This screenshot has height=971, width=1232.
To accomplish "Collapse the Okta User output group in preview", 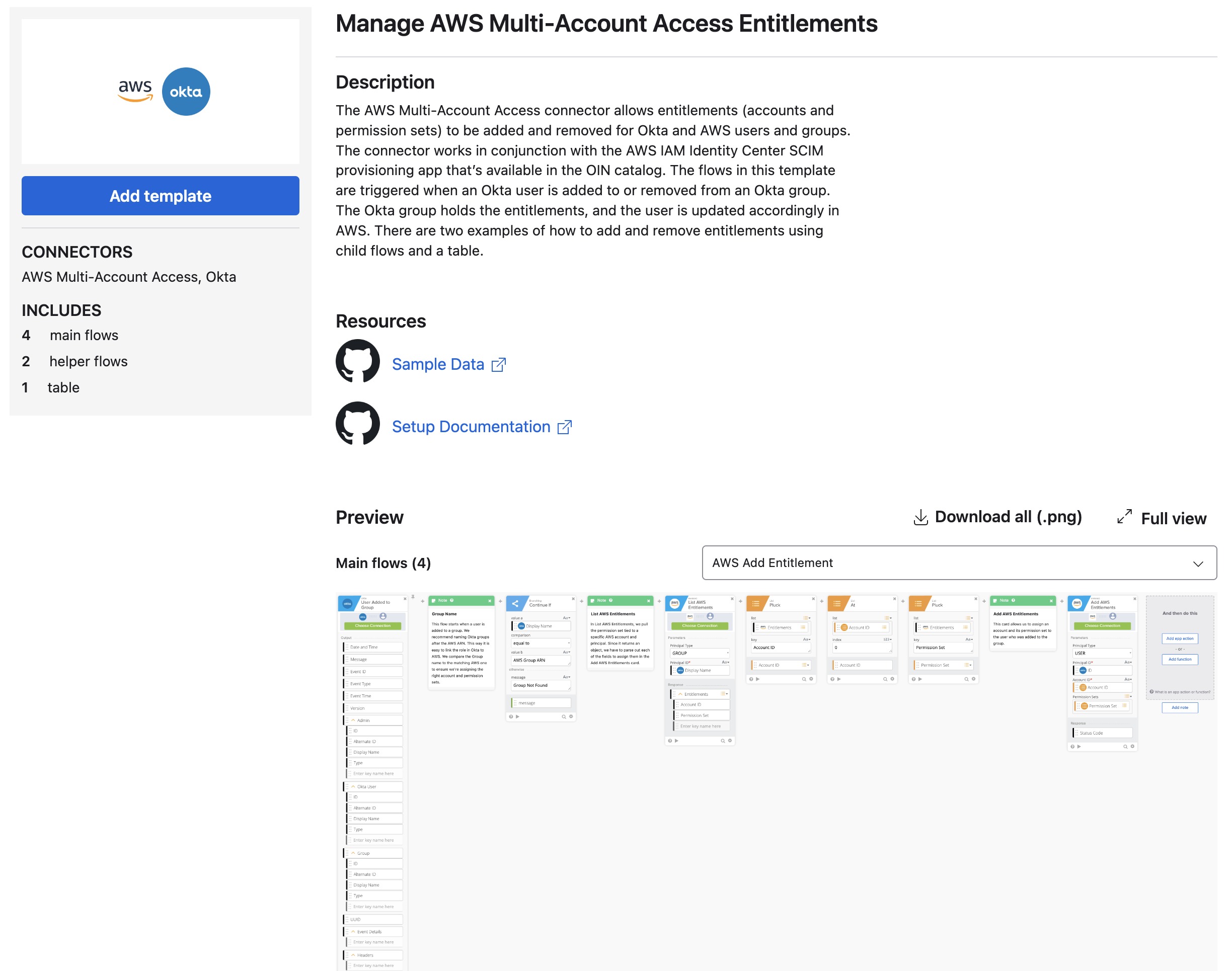I will pyautogui.click(x=353, y=787).
